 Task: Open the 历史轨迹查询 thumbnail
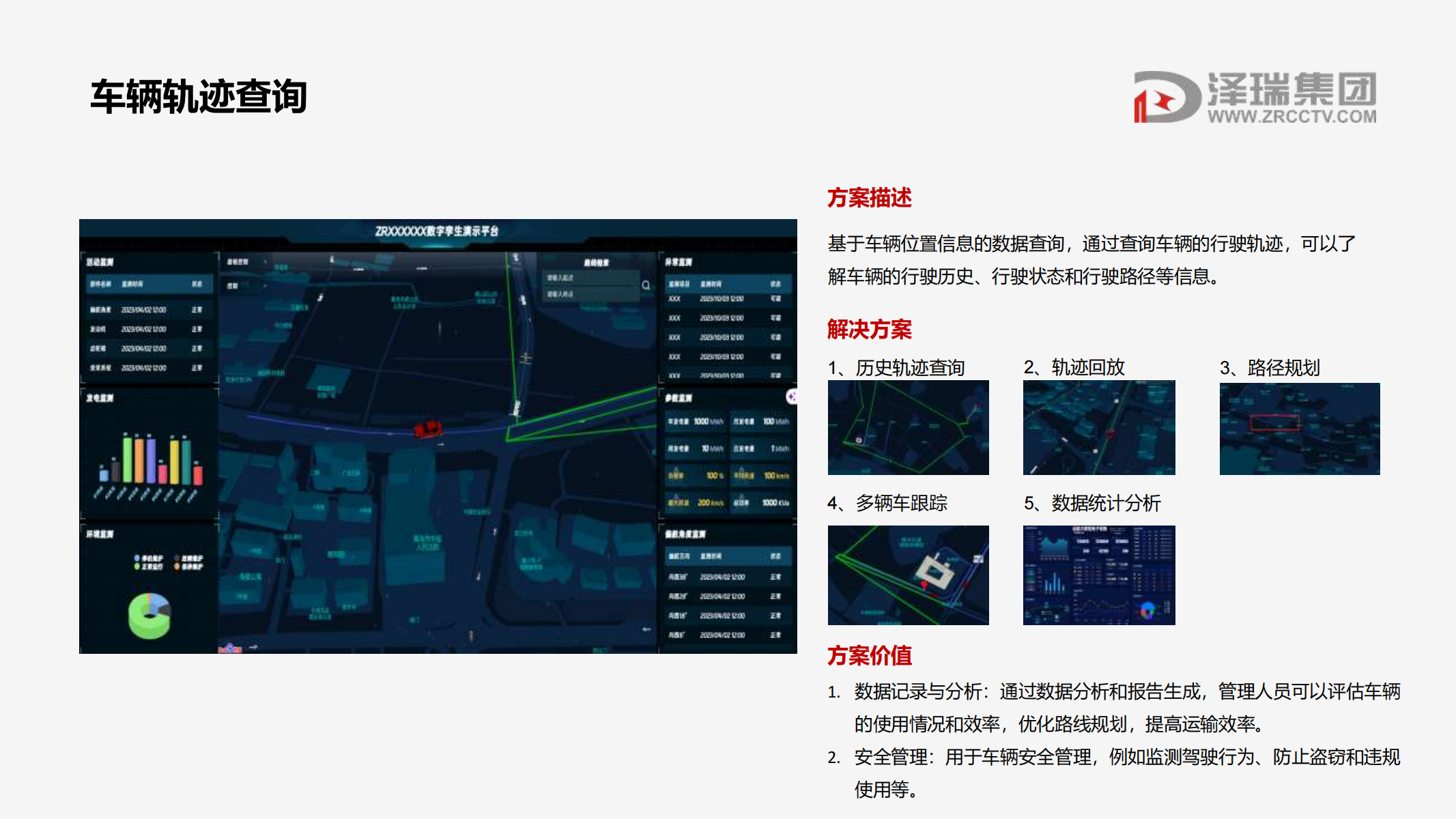(x=908, y=428)
